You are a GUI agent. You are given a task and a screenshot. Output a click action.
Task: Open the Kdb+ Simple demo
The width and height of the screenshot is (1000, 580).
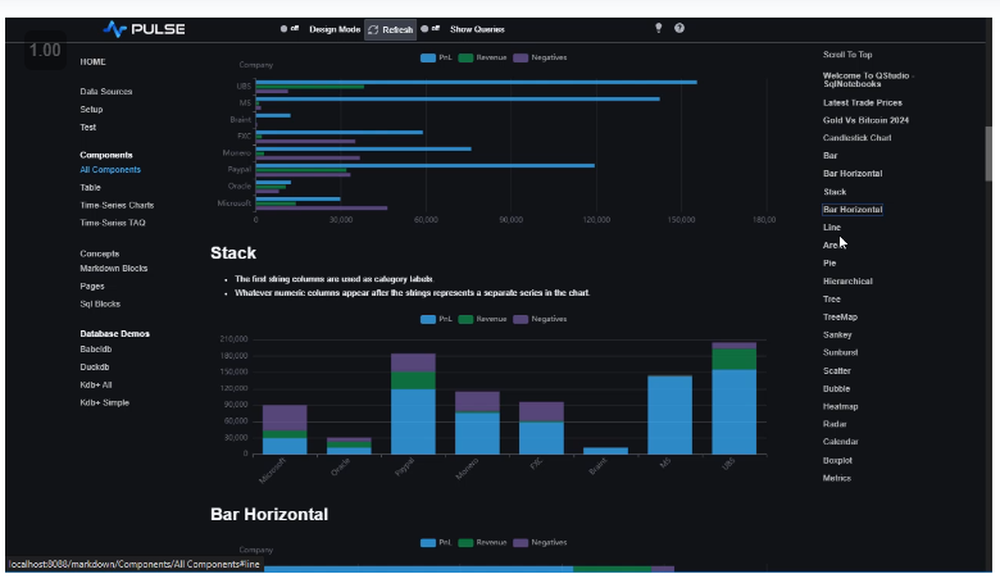point(105,403)
